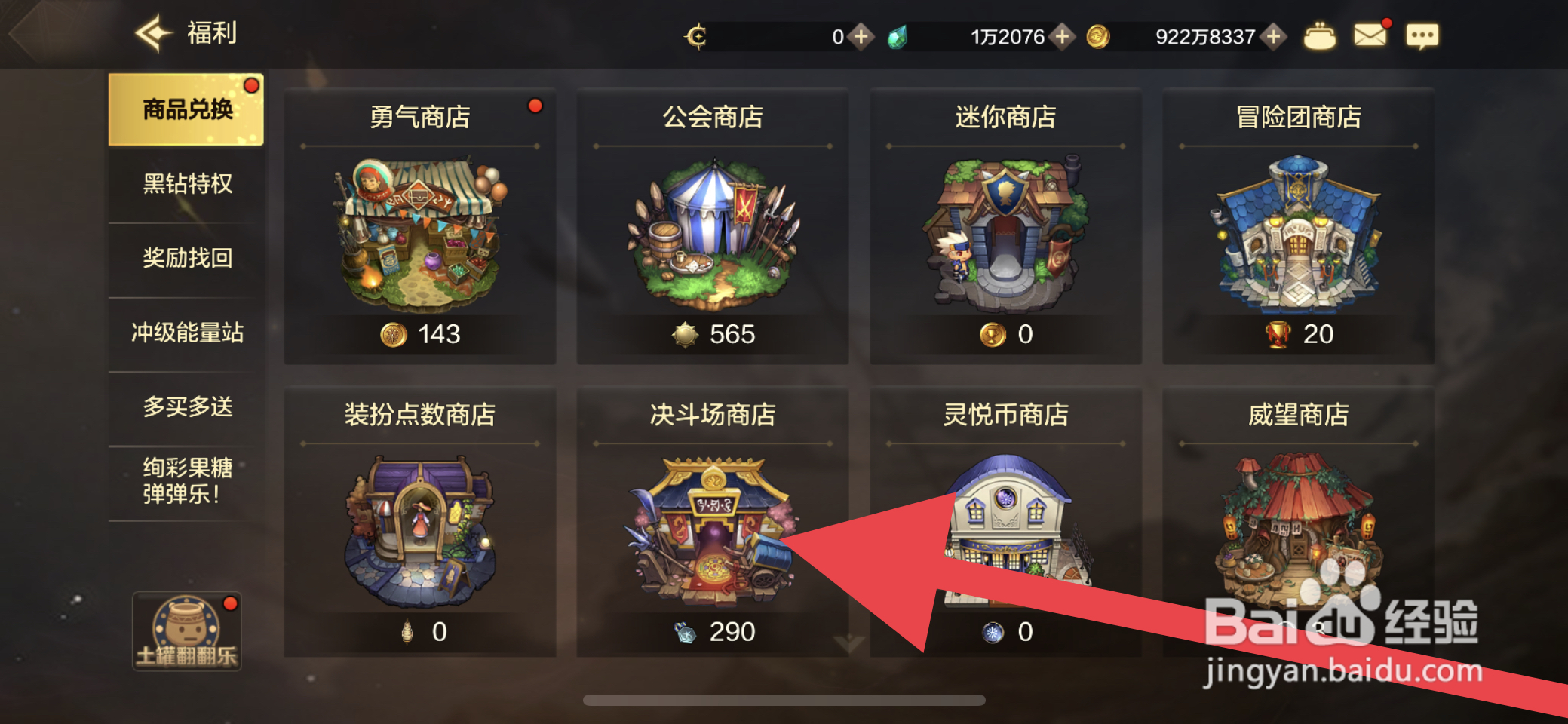This screenshot has height=724, width=1568.
Task: Select the 多买多送 tab
Action: pos(187,407)
